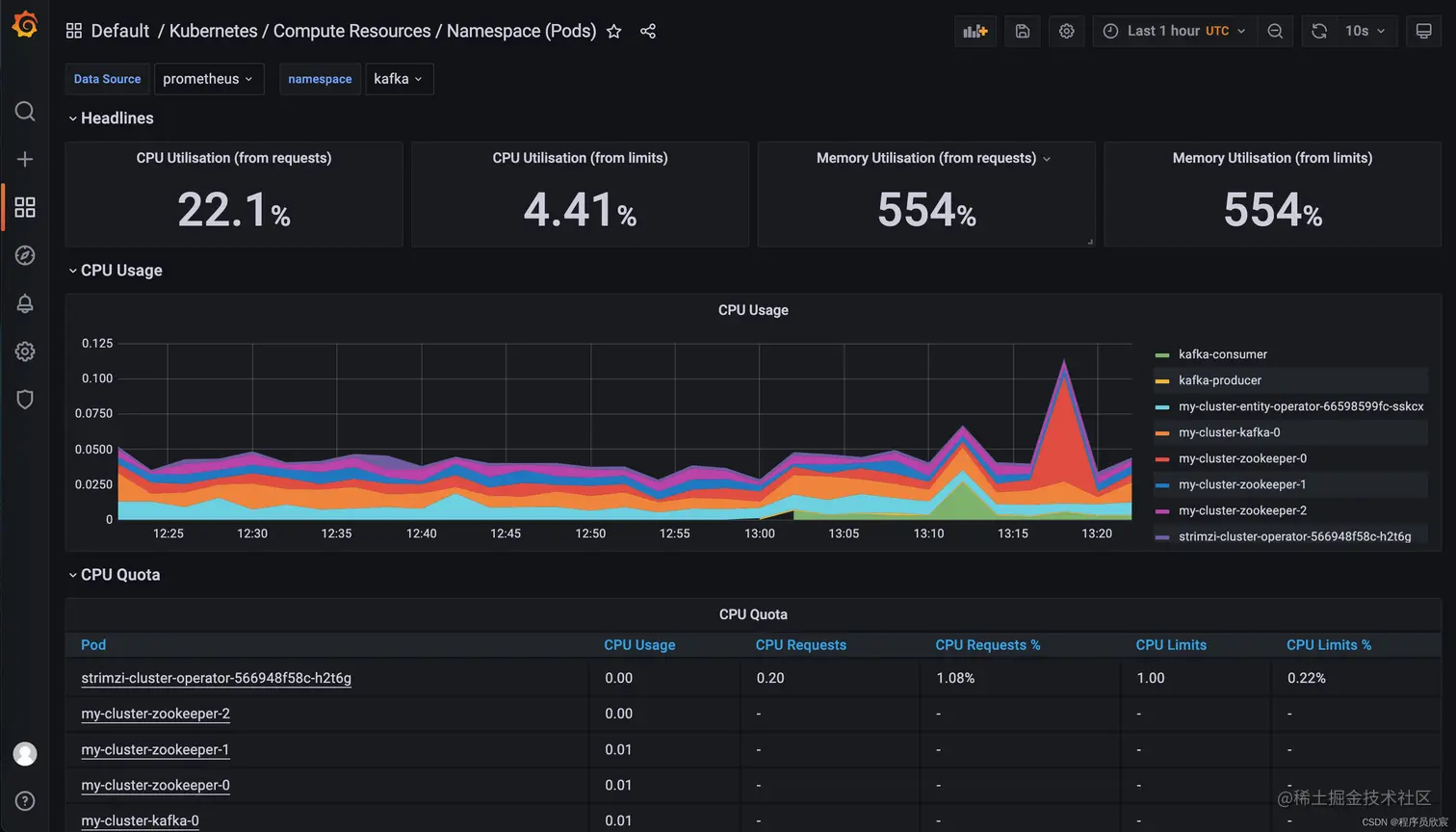The image size is (1456, 832).
Task: Click the Memory Utilisation (from limits) panel title
Action: (1272, 158)
